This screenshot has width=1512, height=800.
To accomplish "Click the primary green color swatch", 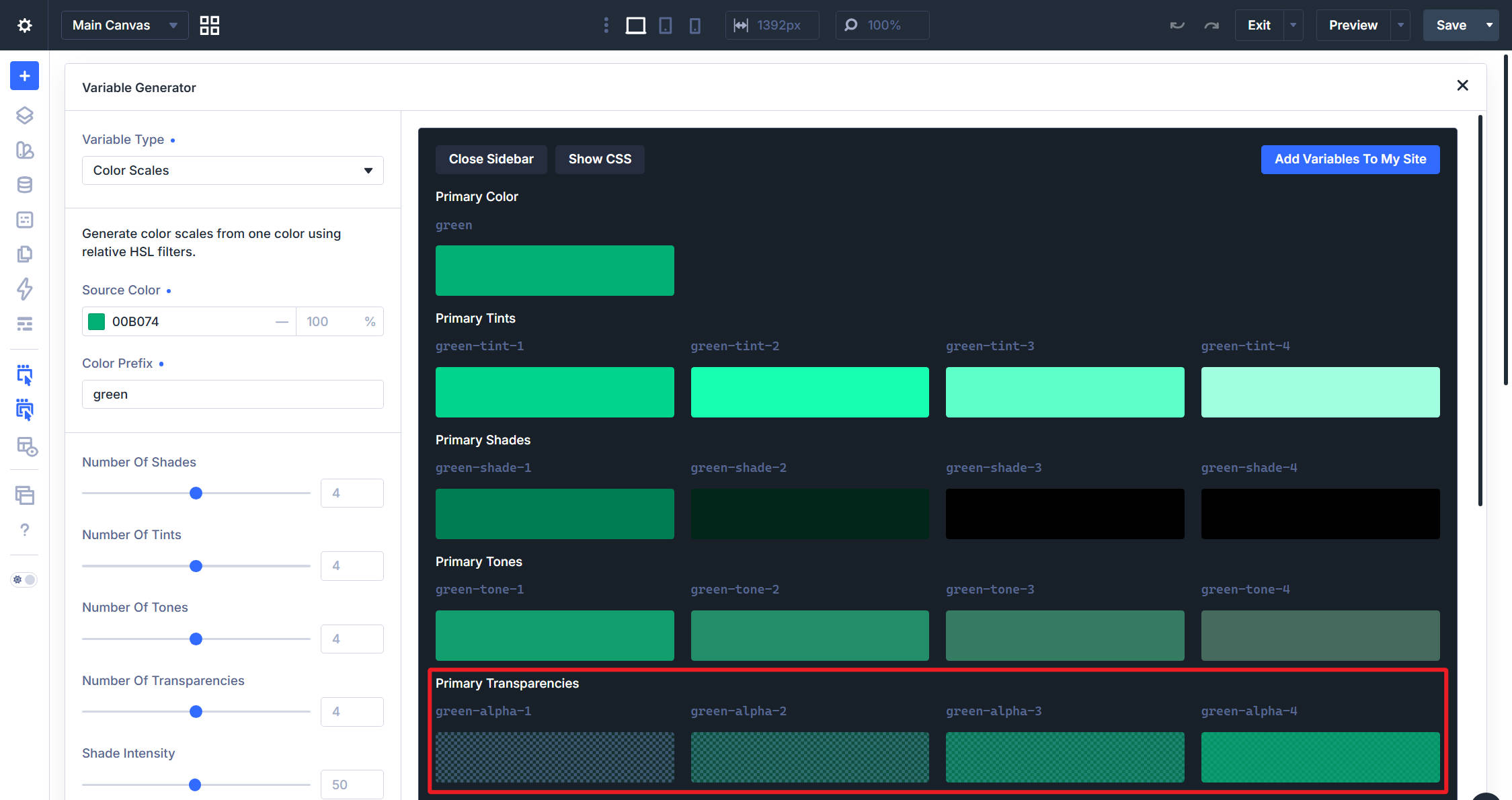I will (x=555, y=270).
